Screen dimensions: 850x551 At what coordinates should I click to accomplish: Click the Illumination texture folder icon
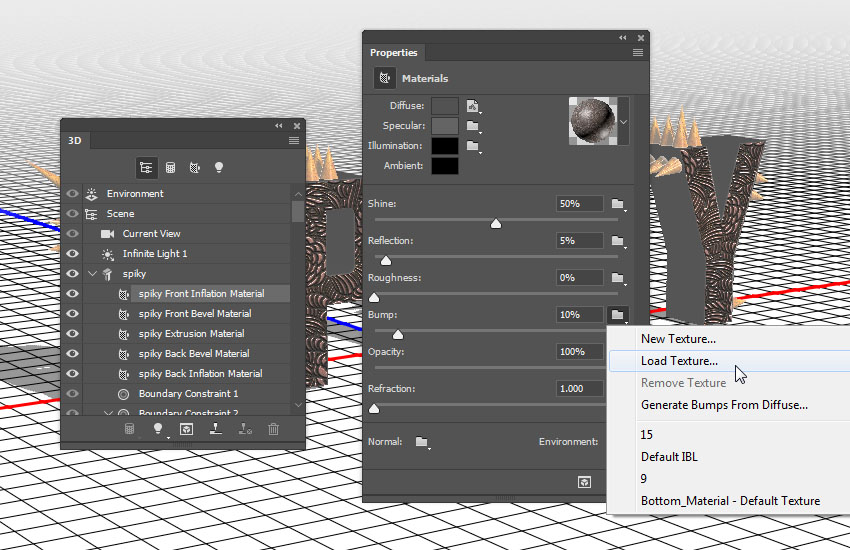point(473,145)
